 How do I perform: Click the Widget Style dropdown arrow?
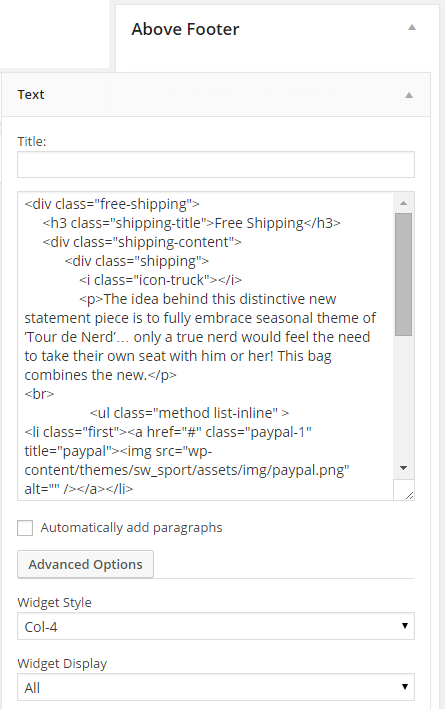405,626
